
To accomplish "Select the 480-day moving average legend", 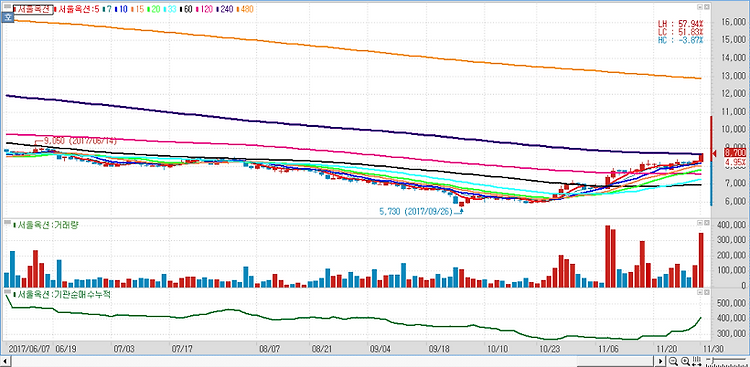I will click(x=245, y=9).
